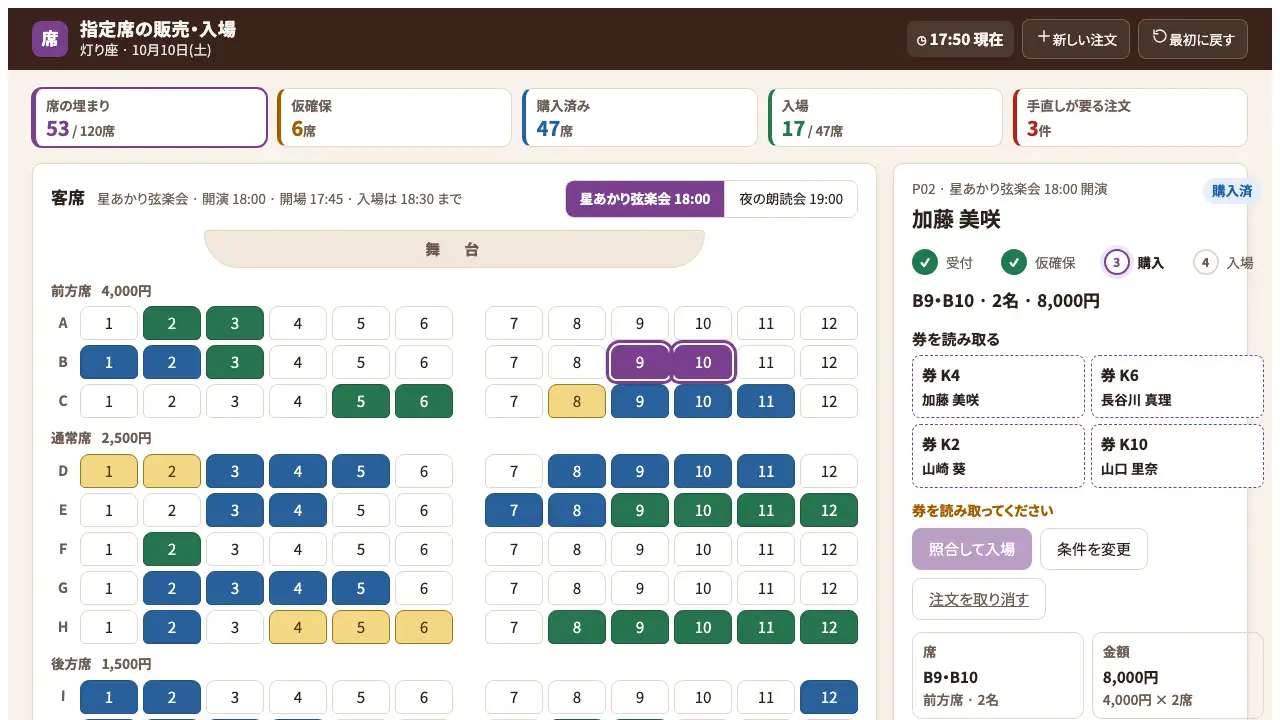Viewport: 1280px width, 720px height.
Task: Select admitted green seat E12
Action: tap(829, 511)
